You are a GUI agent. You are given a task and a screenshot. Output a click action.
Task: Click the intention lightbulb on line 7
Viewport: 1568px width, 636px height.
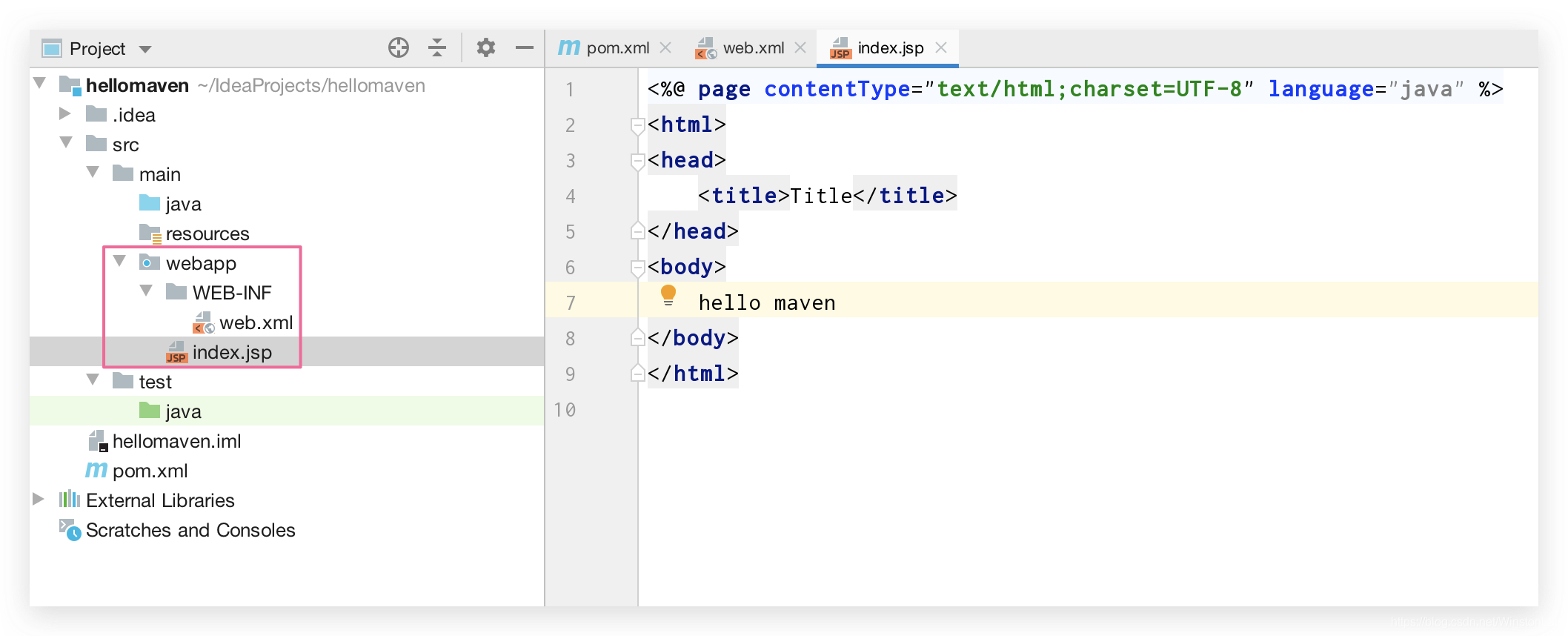pos(668,296)
